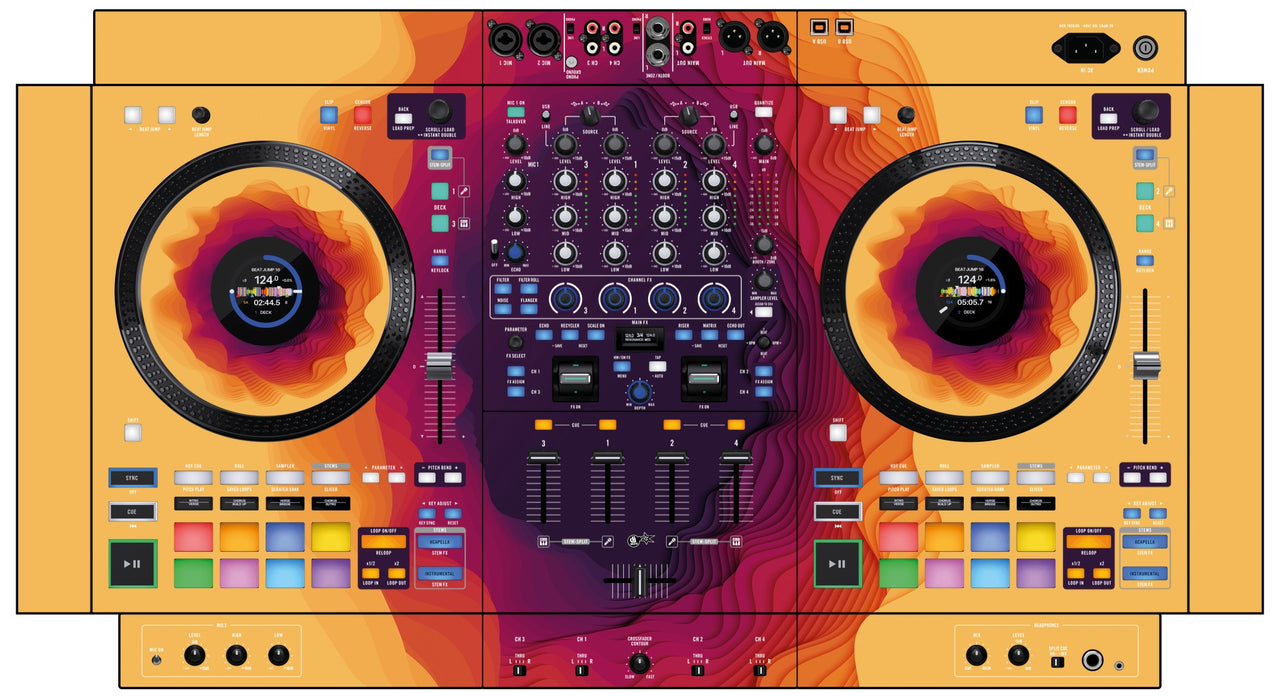Image resolution: width=1280 pixels, height=698 pixels.
Task: Select the left deck INSTRUMENTAL stem button
Action: pos(439,574)
